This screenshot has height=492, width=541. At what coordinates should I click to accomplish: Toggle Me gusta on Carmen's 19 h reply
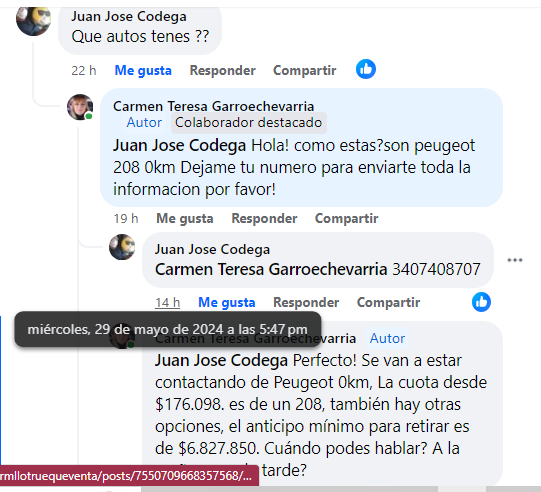pyautogui.click(x=185, y=218)
